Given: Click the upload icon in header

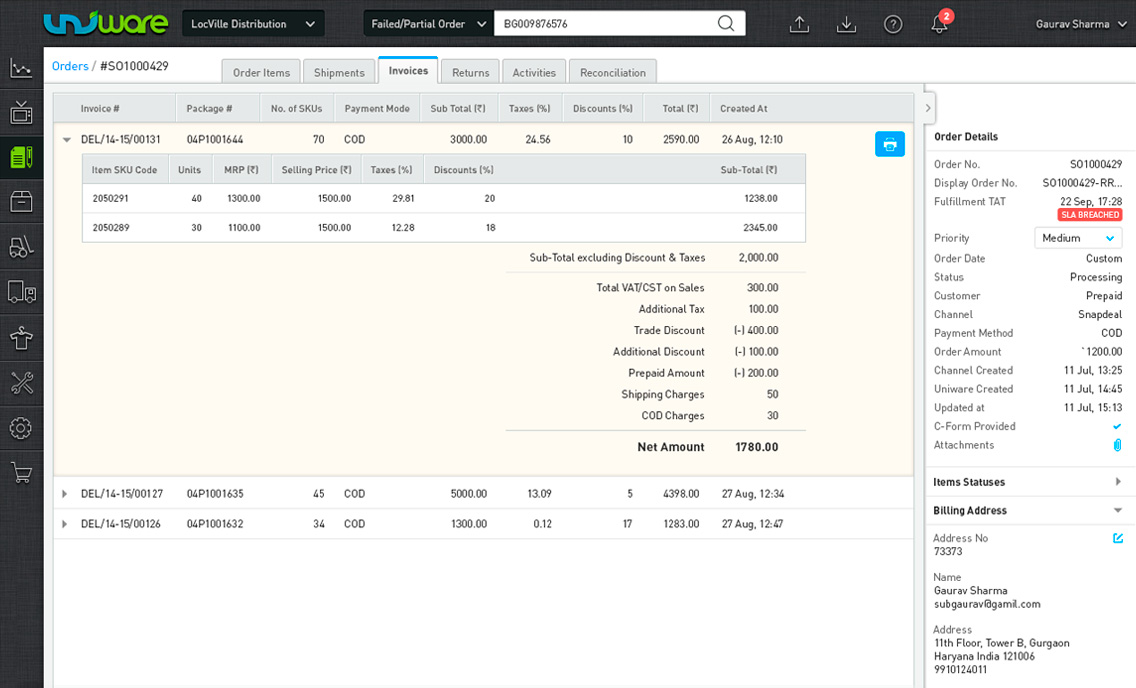Looking at the screenshot, I should 799,24.
